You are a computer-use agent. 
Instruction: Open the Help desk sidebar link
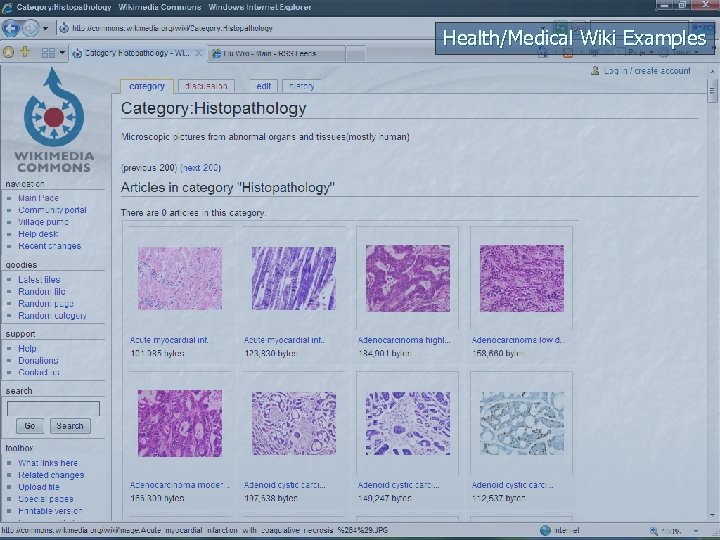38,234
